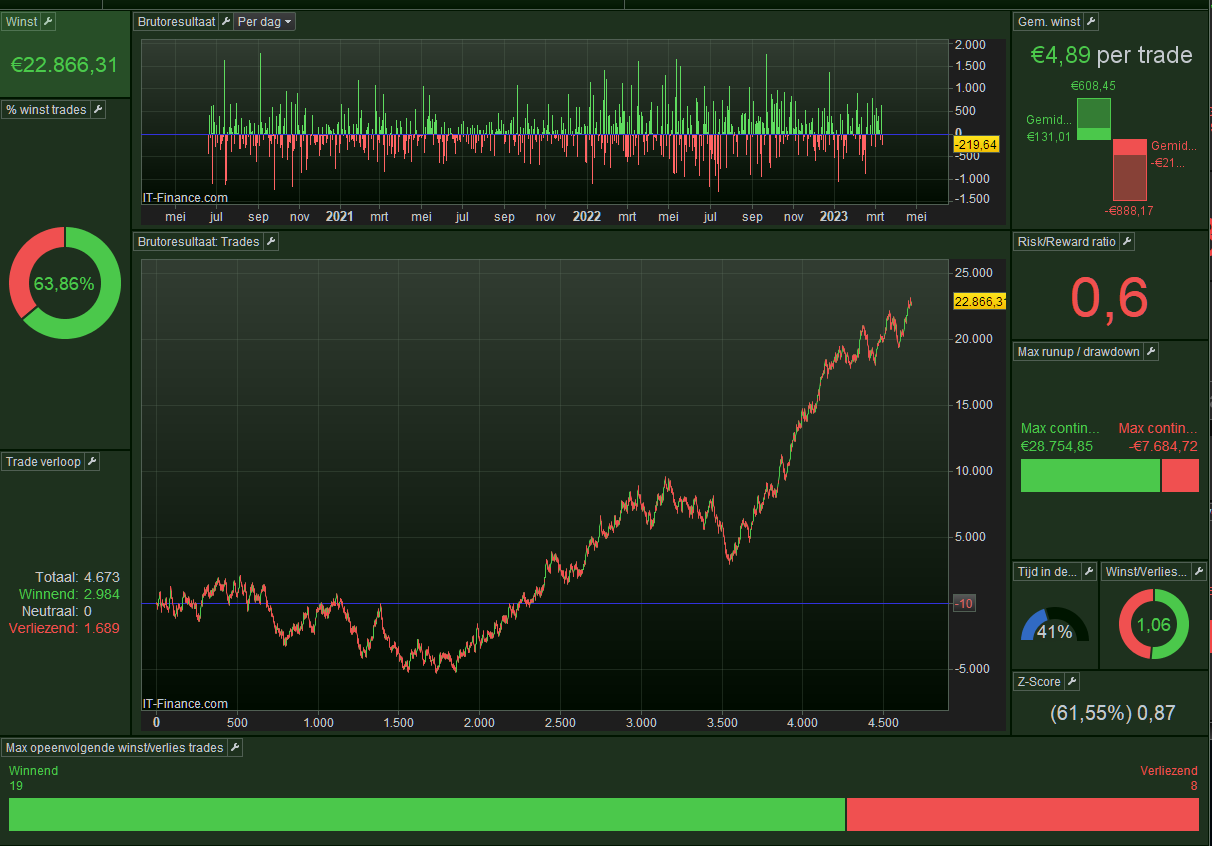Select the red Verliezend consecutive trades bar
This screenshot has height=846, width=1212.
pos(1022,814)
